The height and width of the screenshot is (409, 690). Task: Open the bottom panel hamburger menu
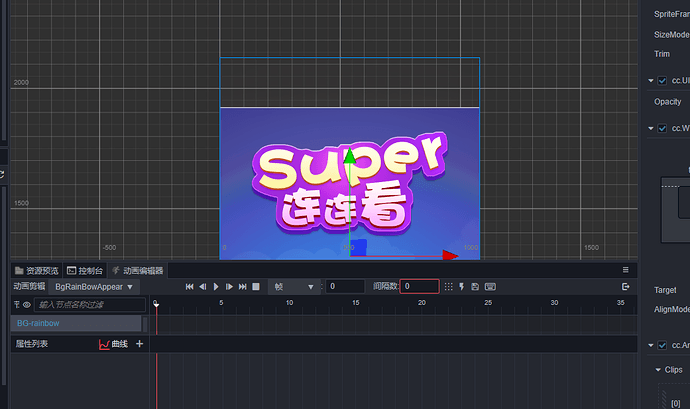[x=625, y=270]
